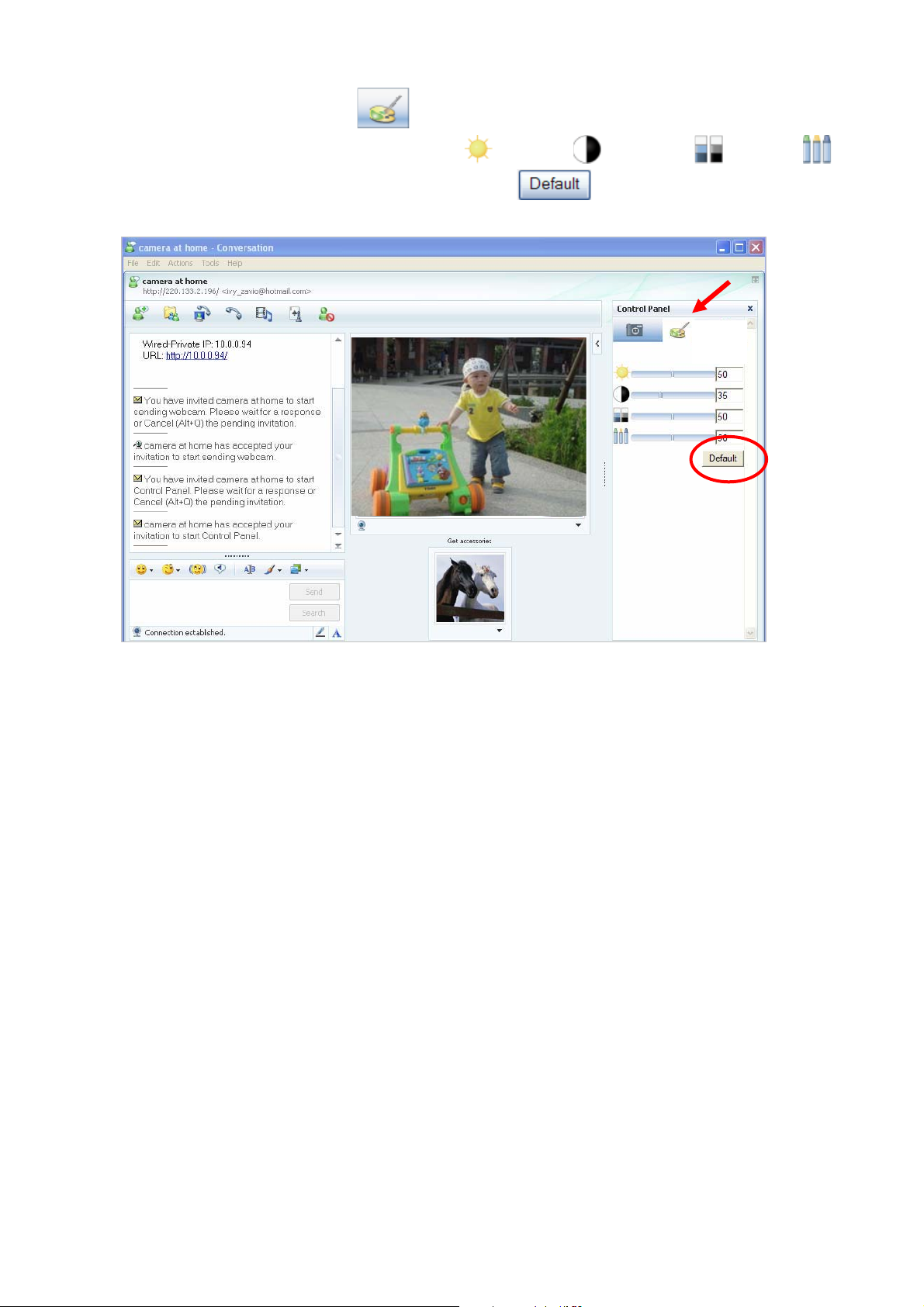Click the contrast value field showing 35
This screenshot has width=924, height=1307.
point(729,395)
